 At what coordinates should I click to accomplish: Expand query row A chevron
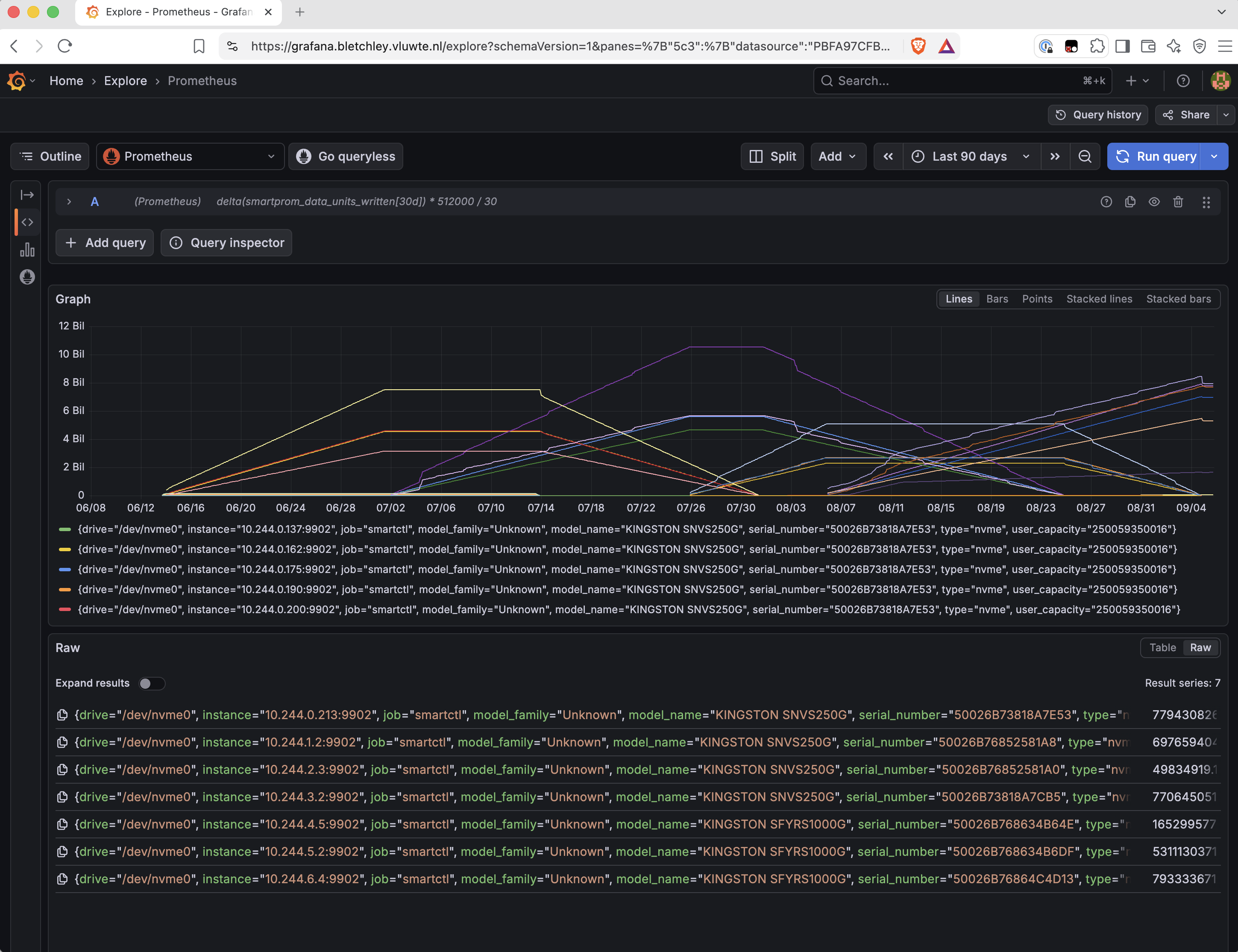(x=69, y=202)
